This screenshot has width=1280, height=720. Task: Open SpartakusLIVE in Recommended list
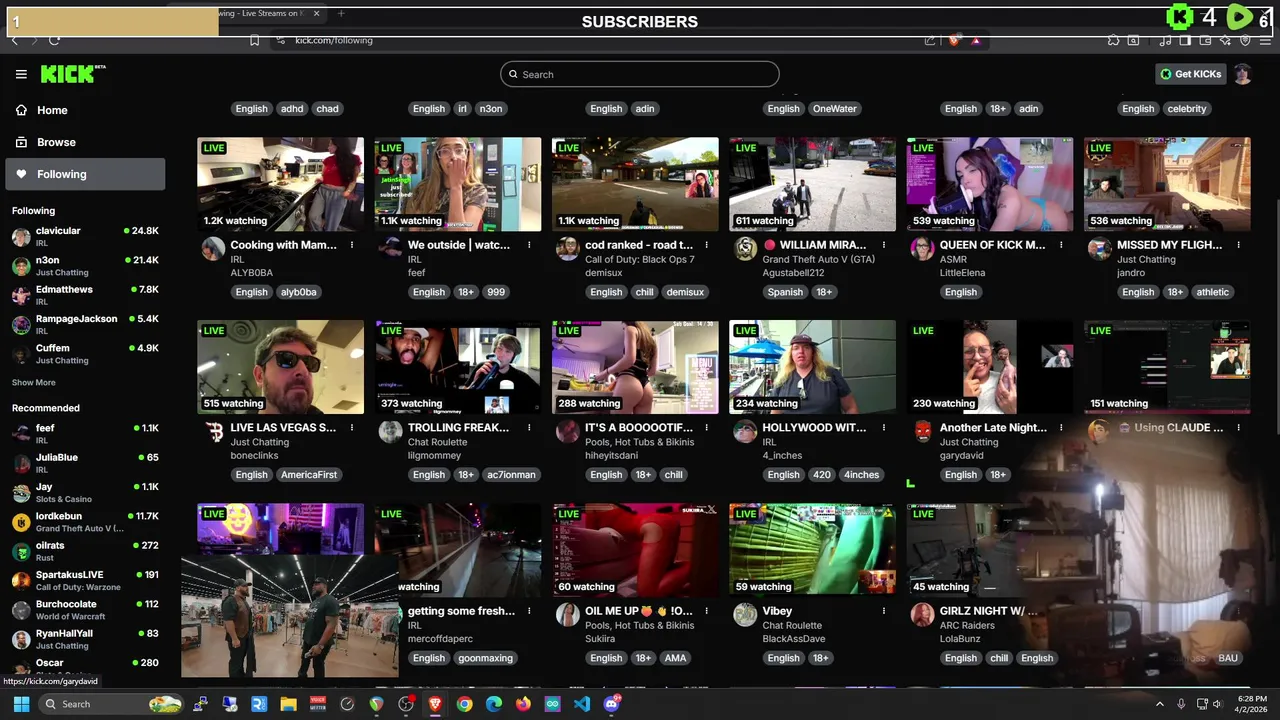(85, 580)
